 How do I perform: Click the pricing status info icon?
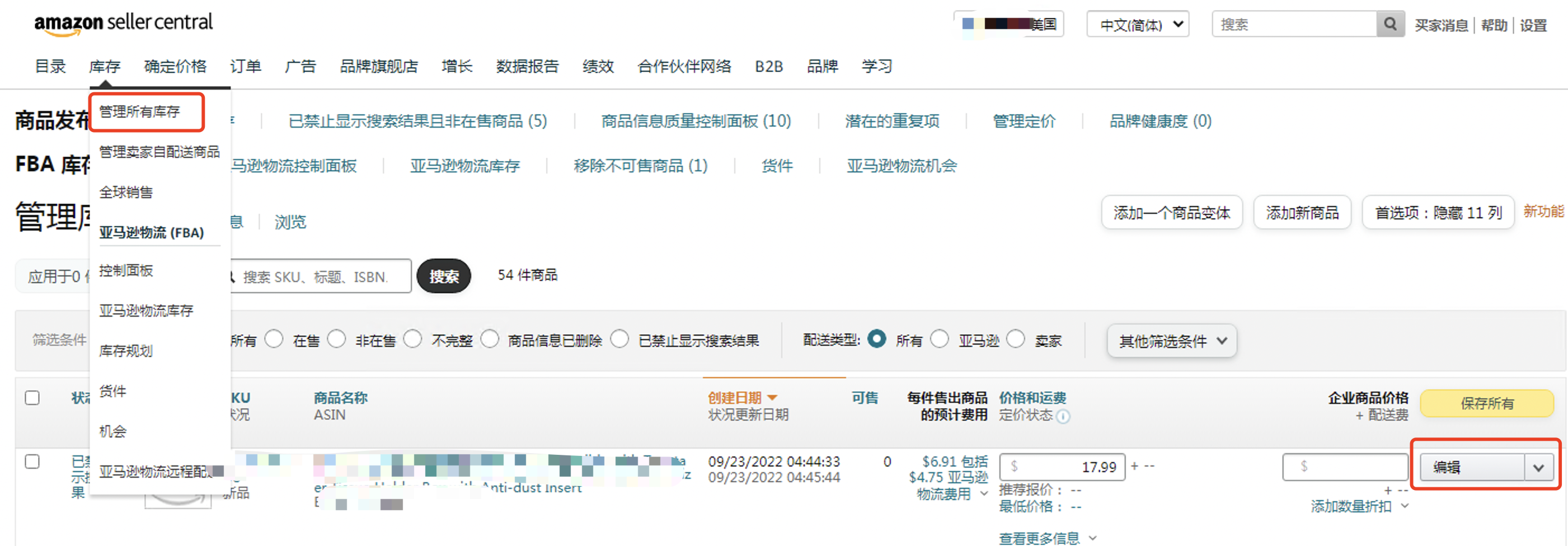pyautogui.click(x=1063, y=416)
